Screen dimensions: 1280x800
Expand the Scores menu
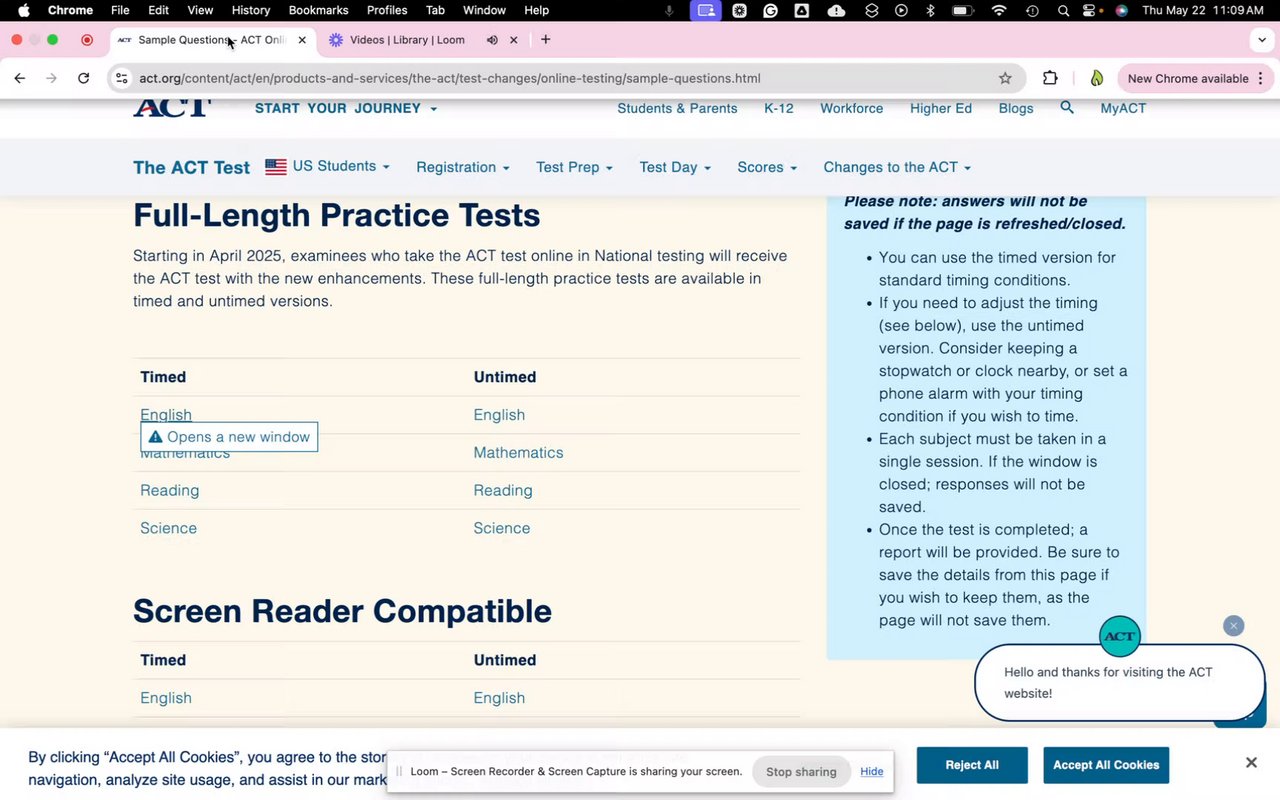click(x=767, y=167)
